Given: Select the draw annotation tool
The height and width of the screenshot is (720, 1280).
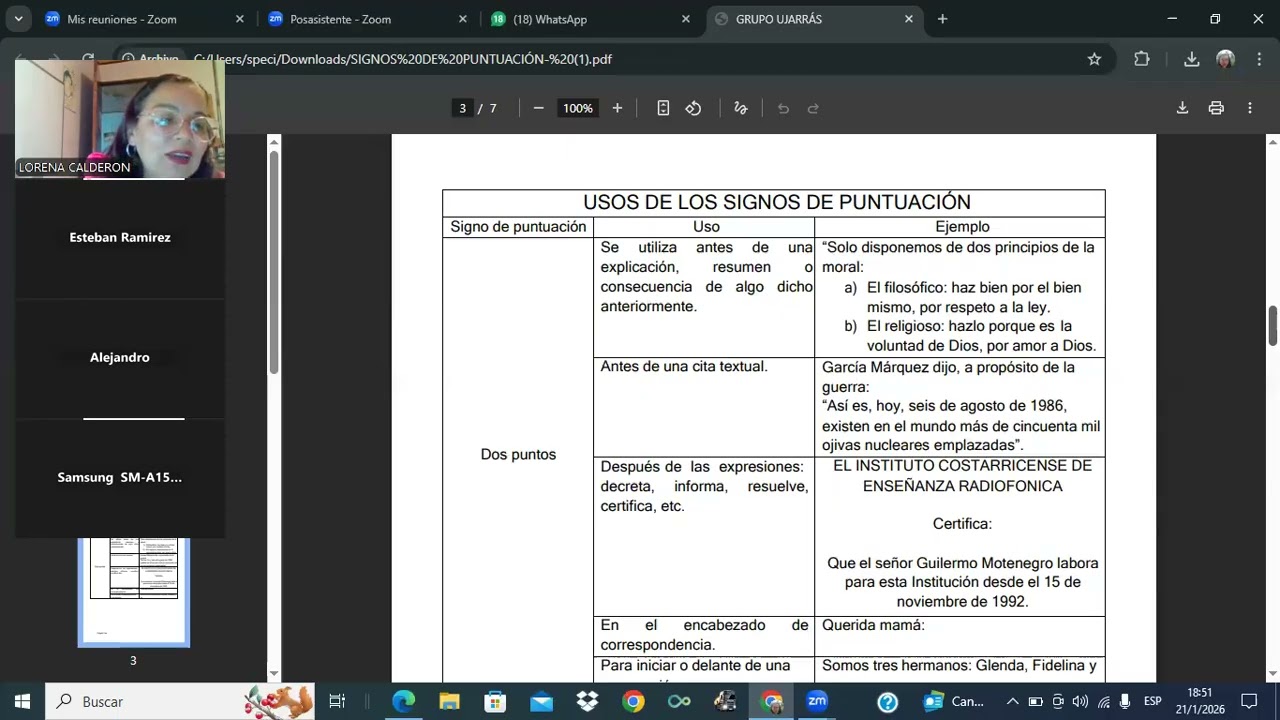Looking at the screenshot, I should pyautogui.click(x=741, y=108).
